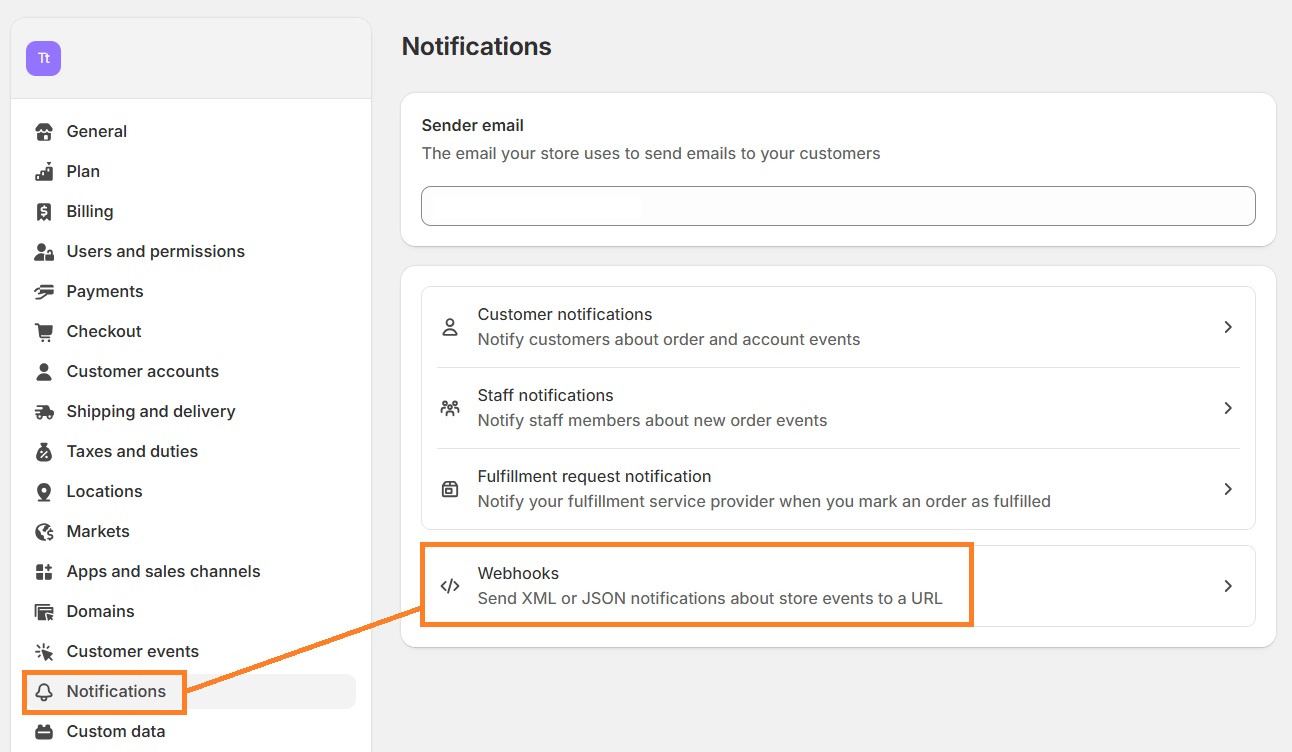This screenshot has height=752, width=1292.
Task: Select the Checkout cart icon
Action: (x=44, y=331)
